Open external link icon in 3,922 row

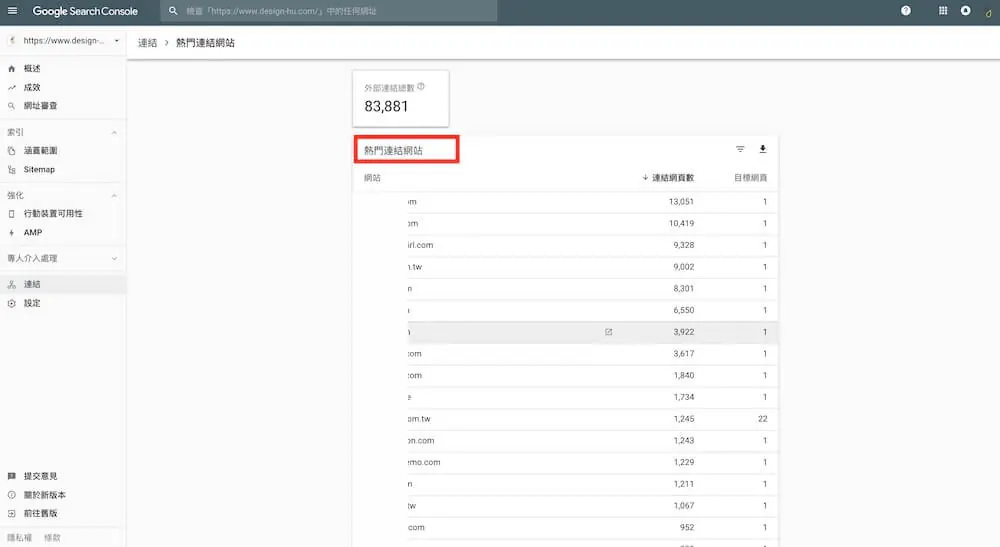(608, 332)
